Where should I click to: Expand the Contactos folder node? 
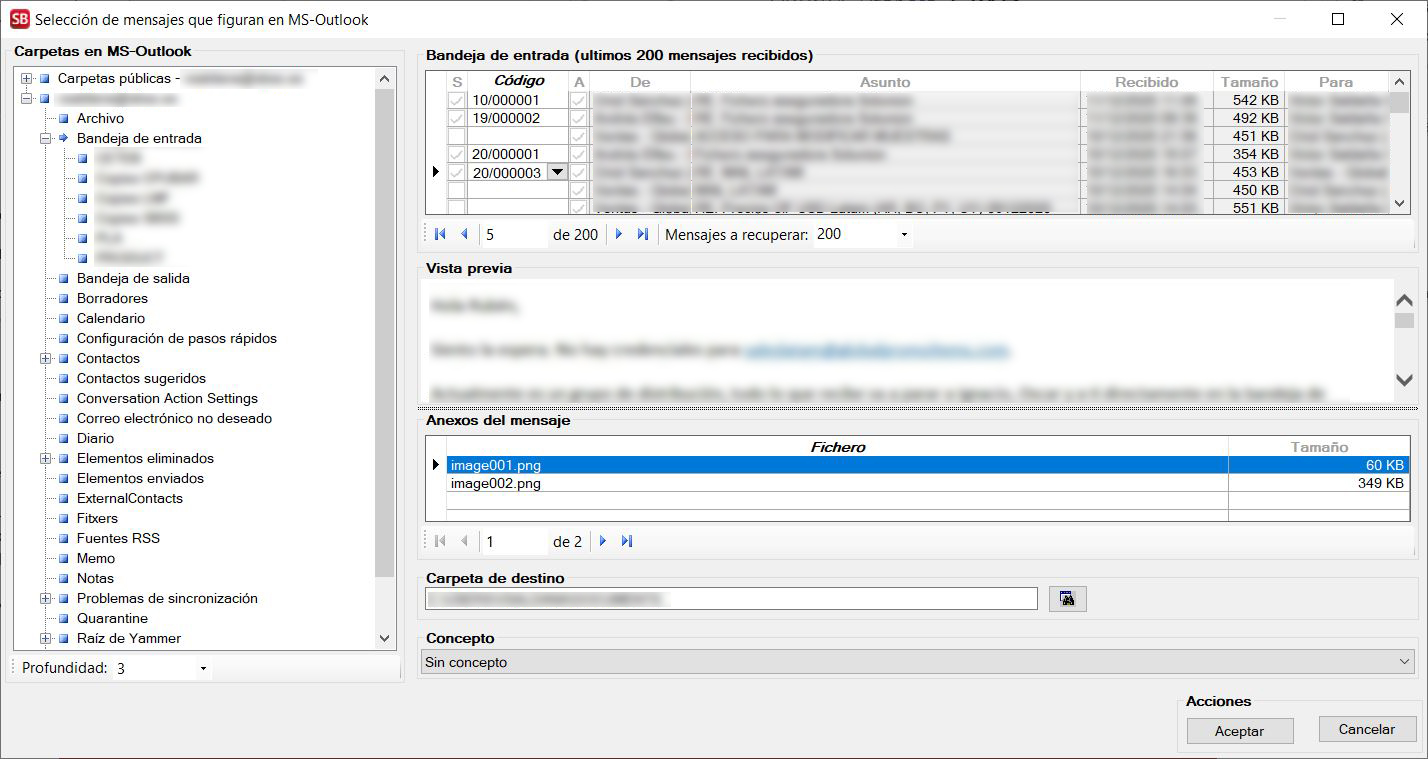[46, 359]
